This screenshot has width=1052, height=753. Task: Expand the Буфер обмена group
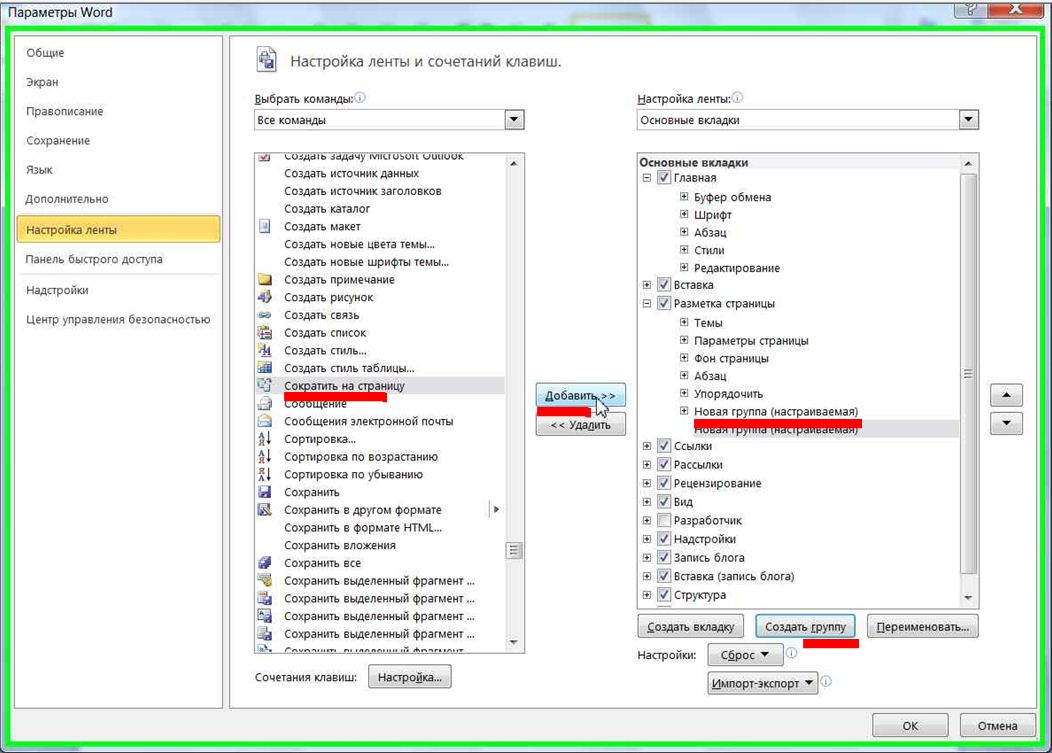[x=684, y=197]
